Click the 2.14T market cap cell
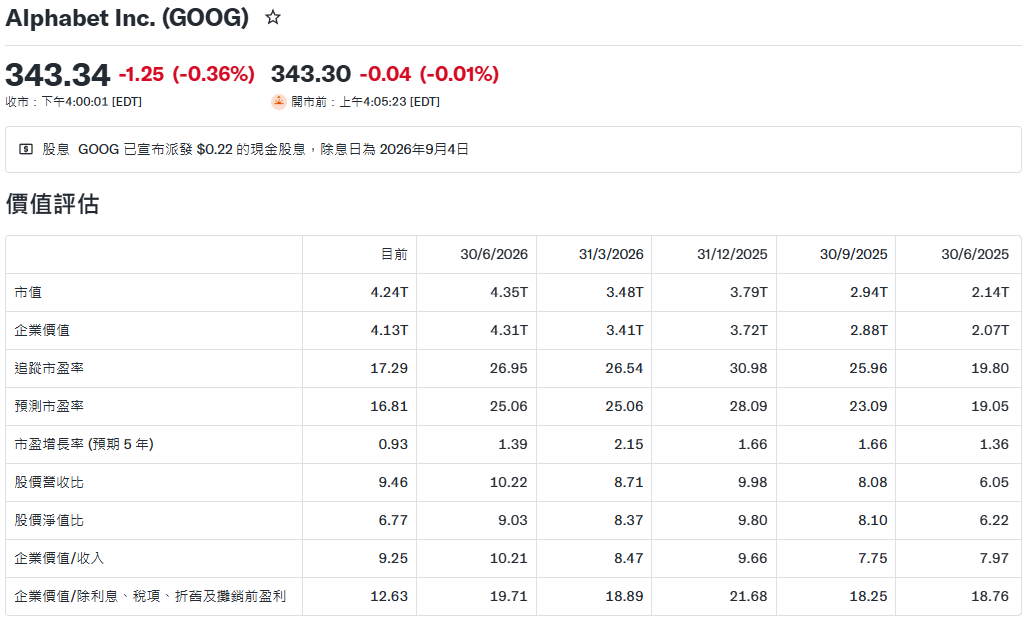1027x617 pixels. coord(990,292)
